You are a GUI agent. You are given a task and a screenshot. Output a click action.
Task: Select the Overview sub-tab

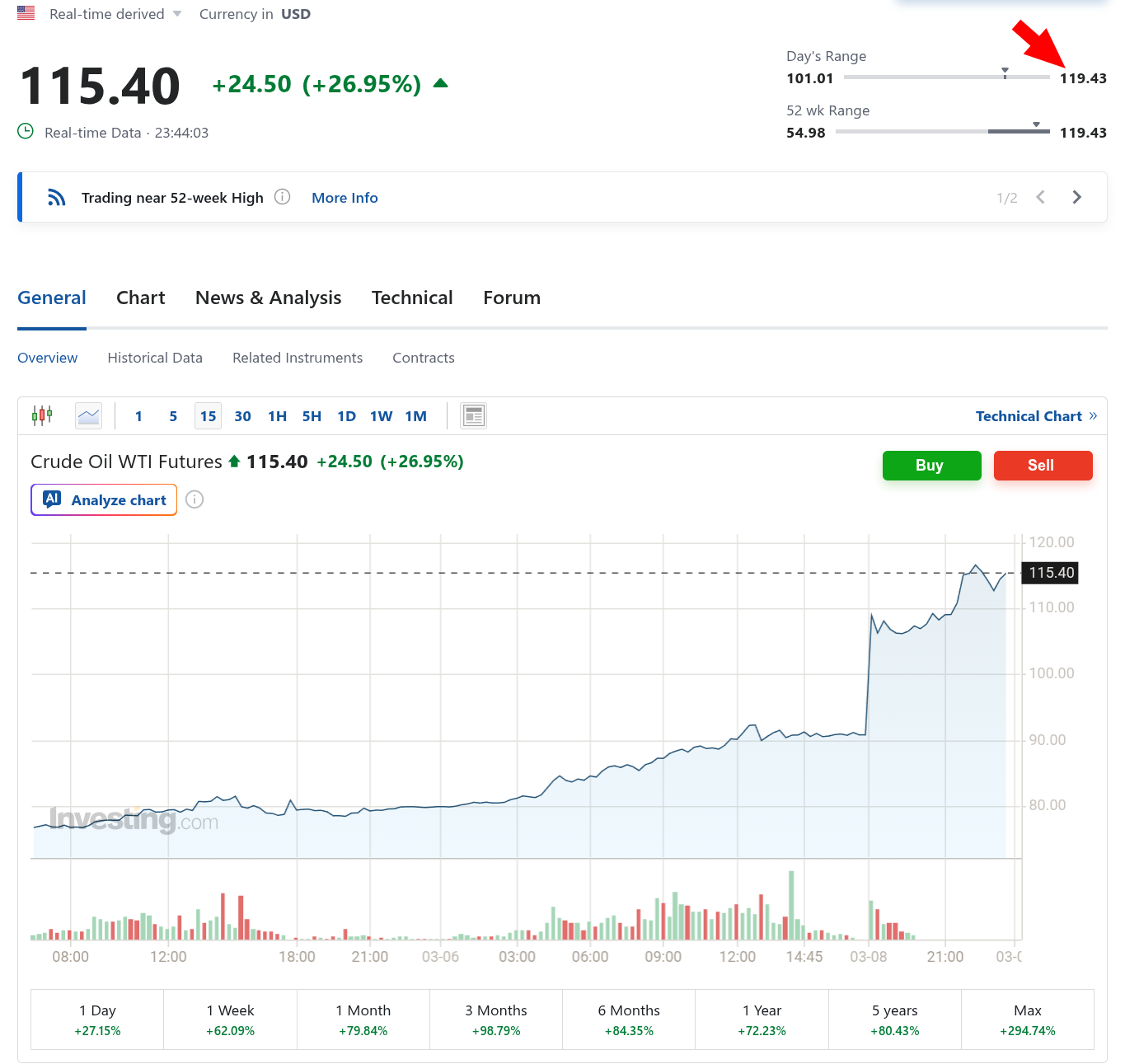48,358
